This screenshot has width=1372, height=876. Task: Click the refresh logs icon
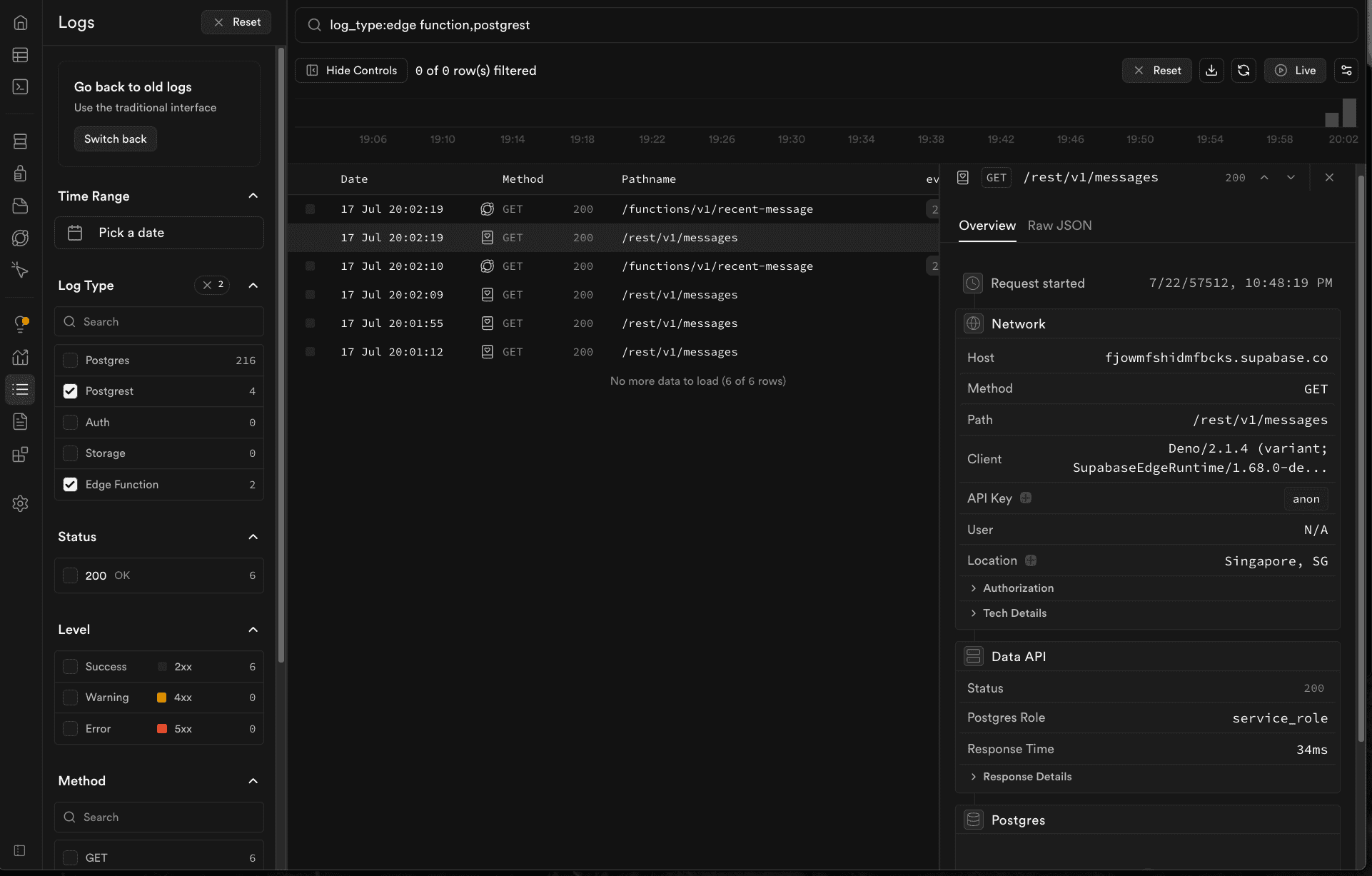coord(1244,70)
